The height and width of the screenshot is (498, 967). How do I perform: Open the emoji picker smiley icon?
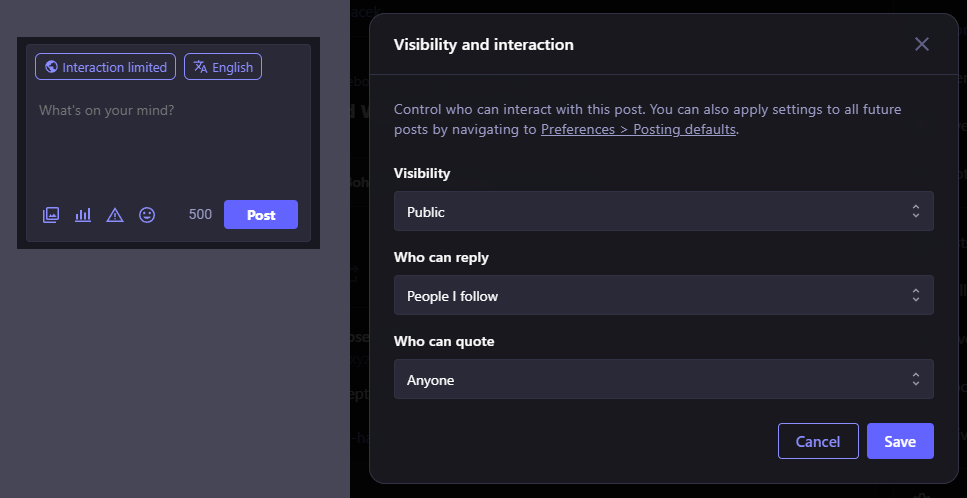tap(147, 215)
